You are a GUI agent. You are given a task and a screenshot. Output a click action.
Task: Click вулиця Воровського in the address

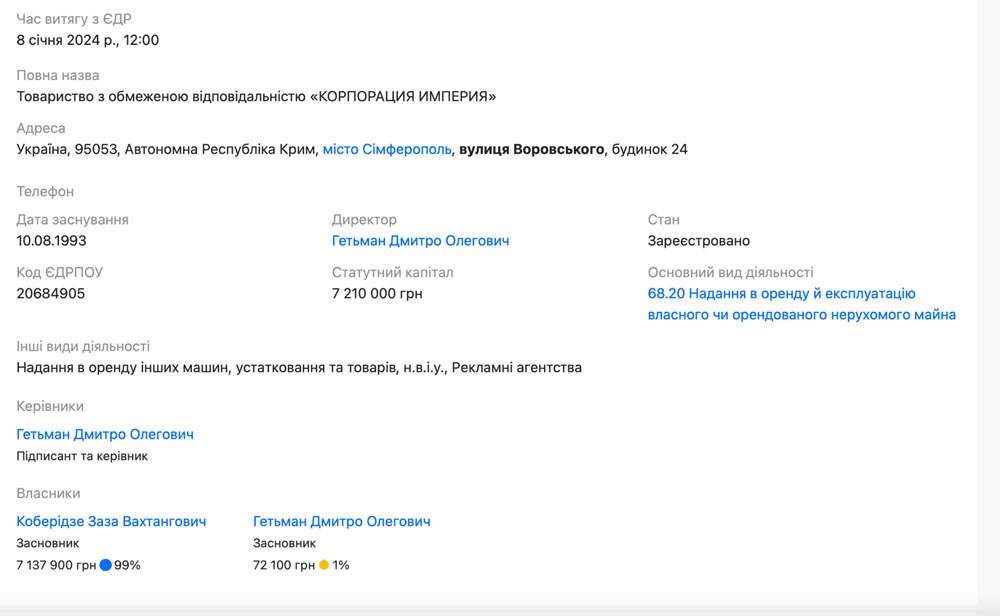pyautogui.click(x=531, y=149)
